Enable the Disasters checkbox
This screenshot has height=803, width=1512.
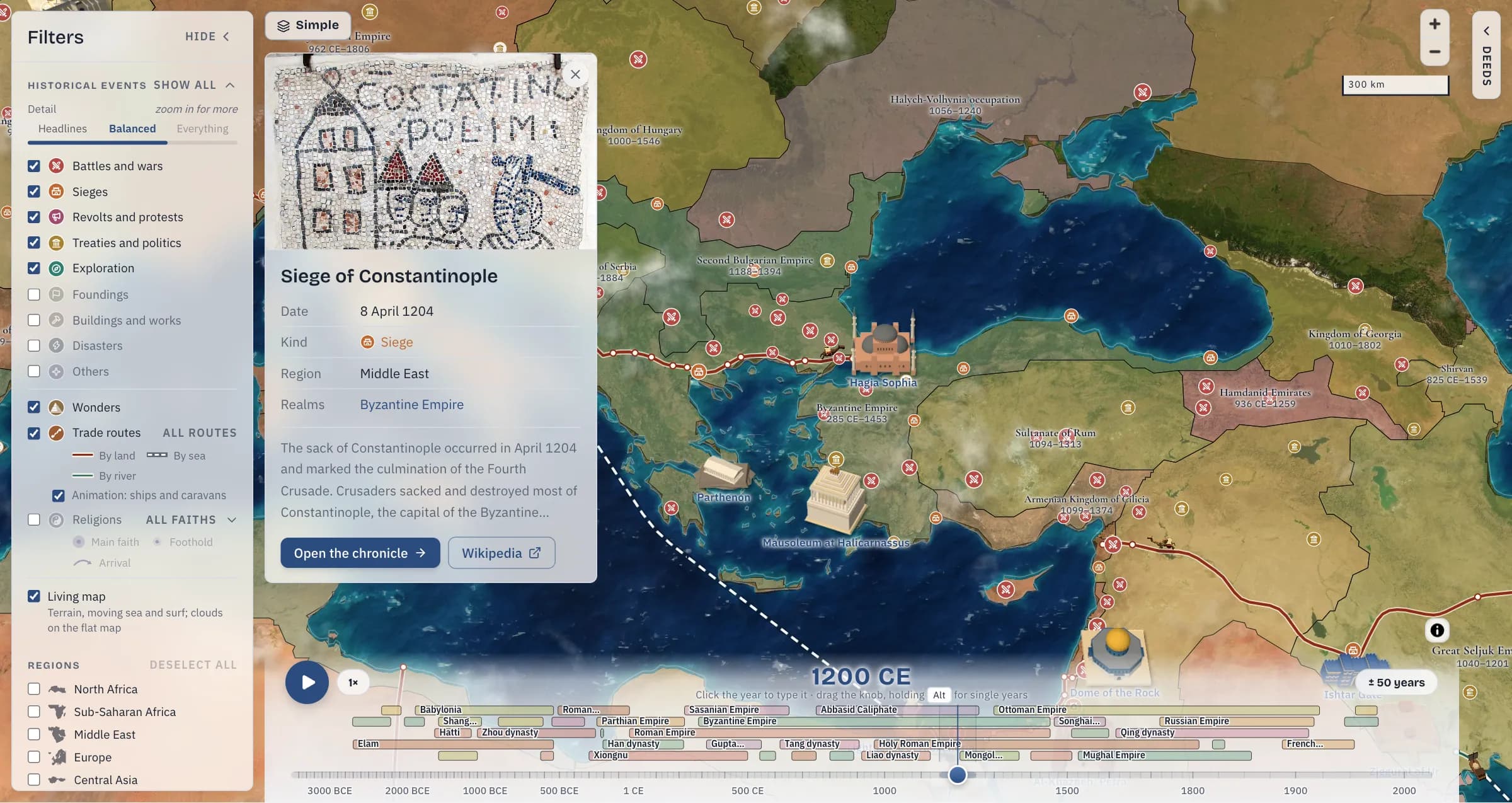pos(34,345)
